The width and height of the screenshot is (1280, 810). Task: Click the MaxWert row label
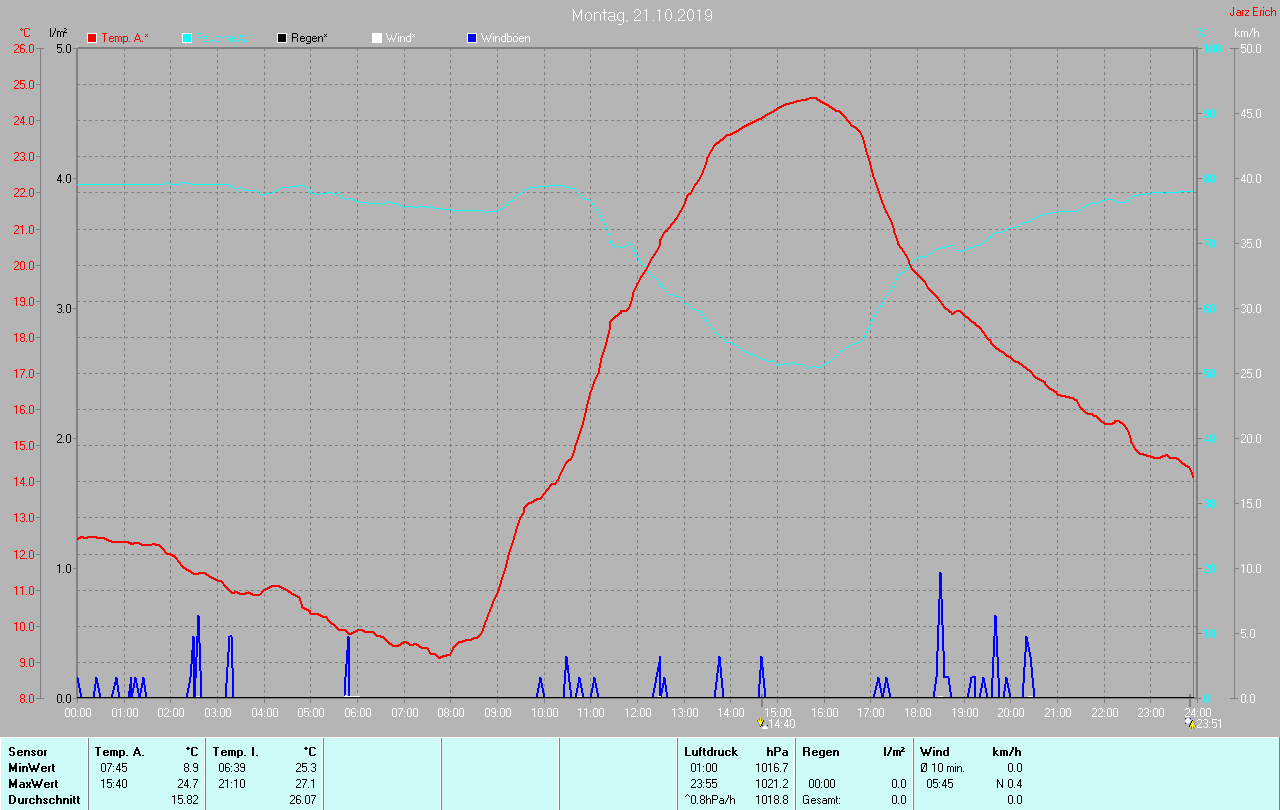click(x=33, y=784)
